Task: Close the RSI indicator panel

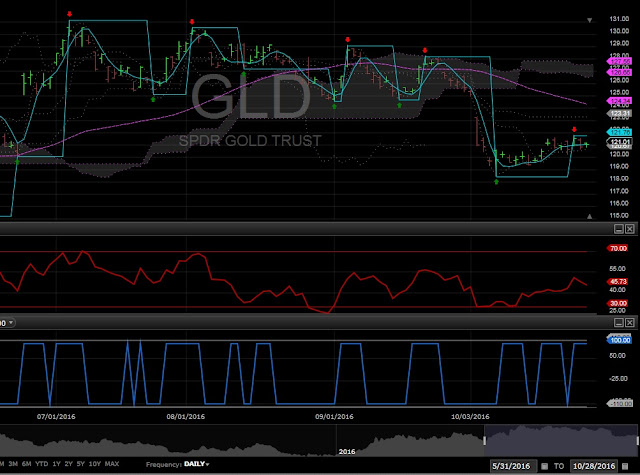Action: (x=630, y=229)
